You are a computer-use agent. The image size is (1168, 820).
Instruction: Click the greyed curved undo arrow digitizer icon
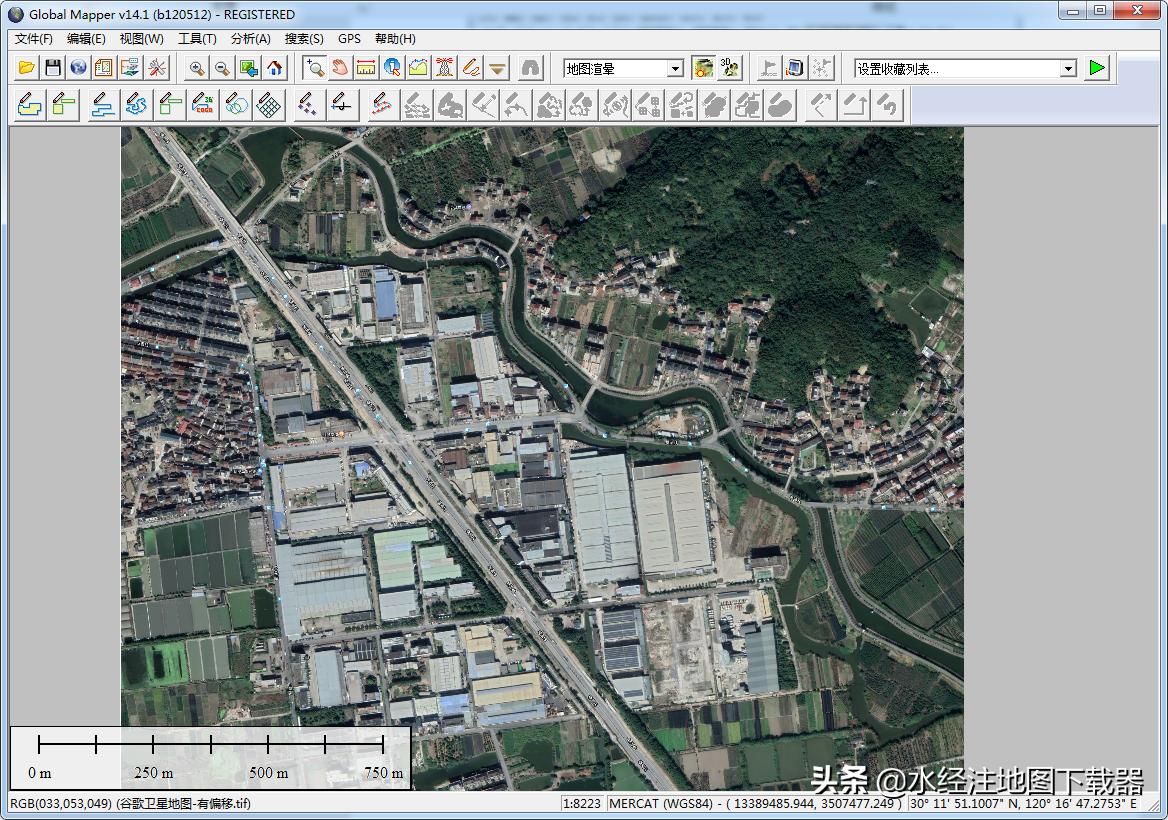coord(888,105)
